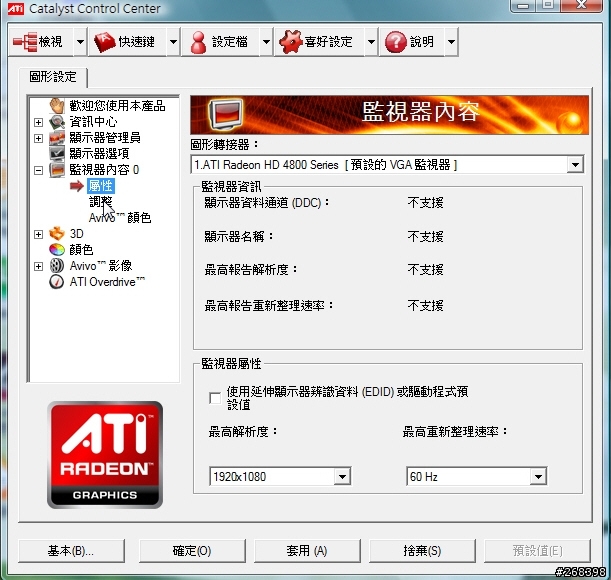The width and height of the screenshot is (611, 580).
Task: Click the 檢視 view tree icon
Action: coord(25,41)
